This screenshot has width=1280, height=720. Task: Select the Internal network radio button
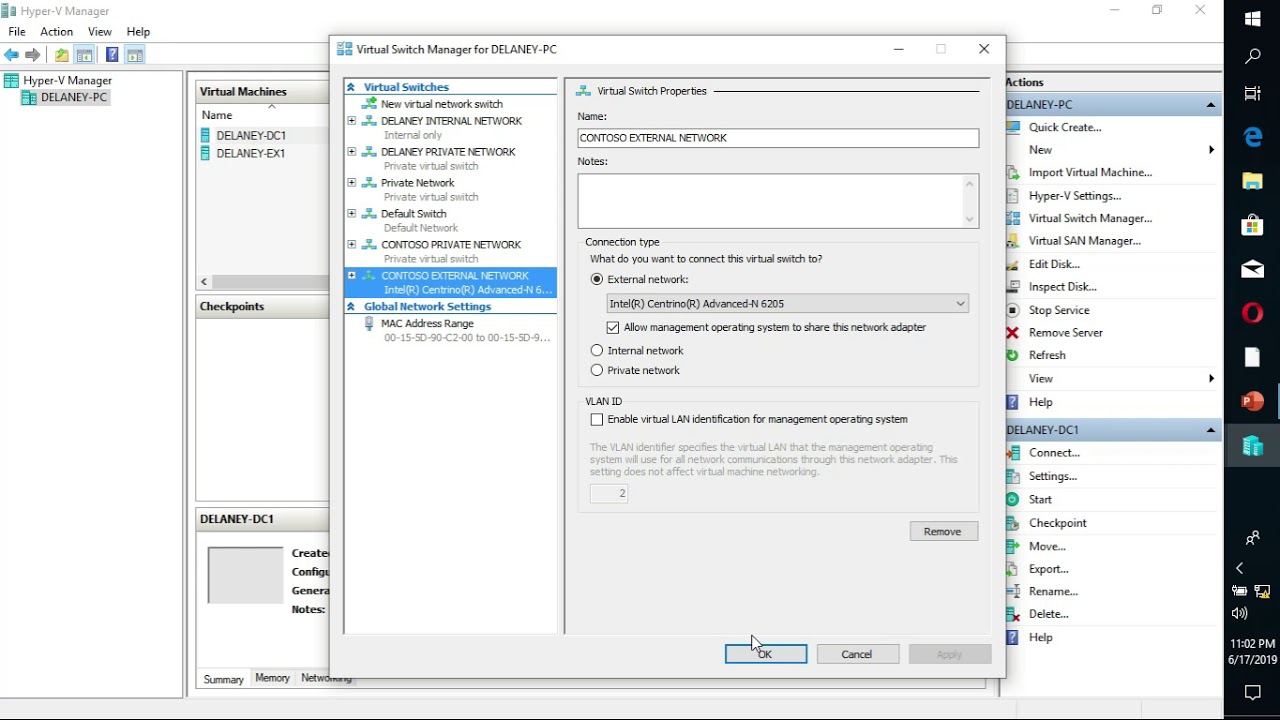tap(597, 351)
